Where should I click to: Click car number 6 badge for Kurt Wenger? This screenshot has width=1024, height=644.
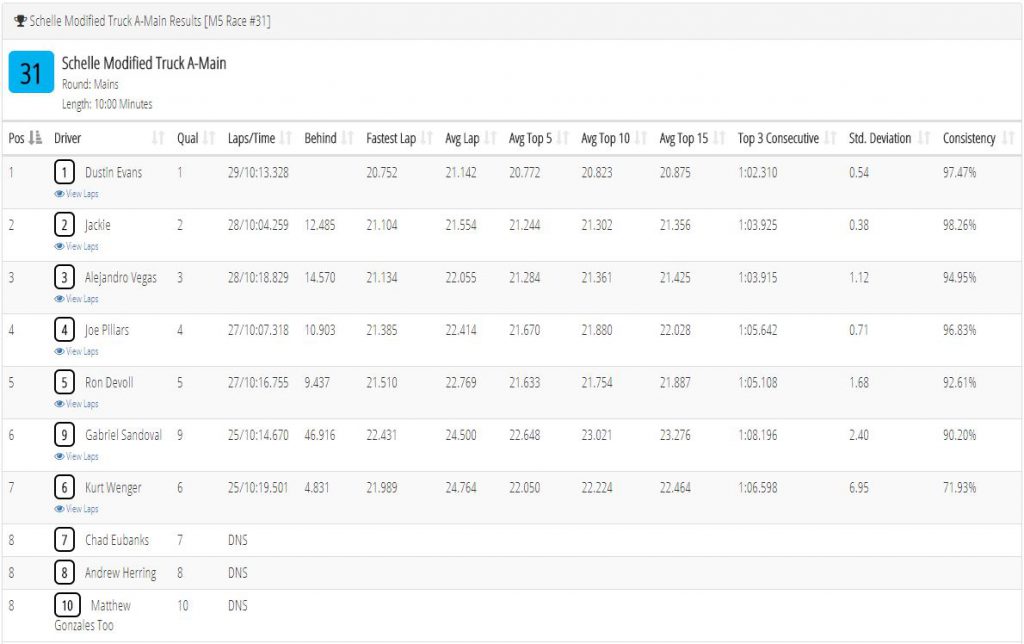click(64, 487)
